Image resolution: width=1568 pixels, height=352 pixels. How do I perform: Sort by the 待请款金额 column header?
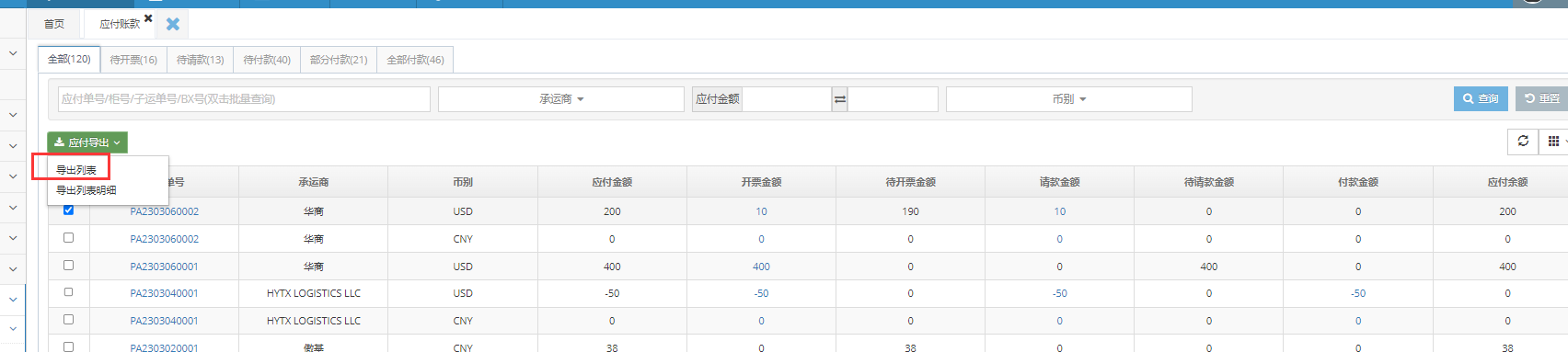tap(1208, 182)
